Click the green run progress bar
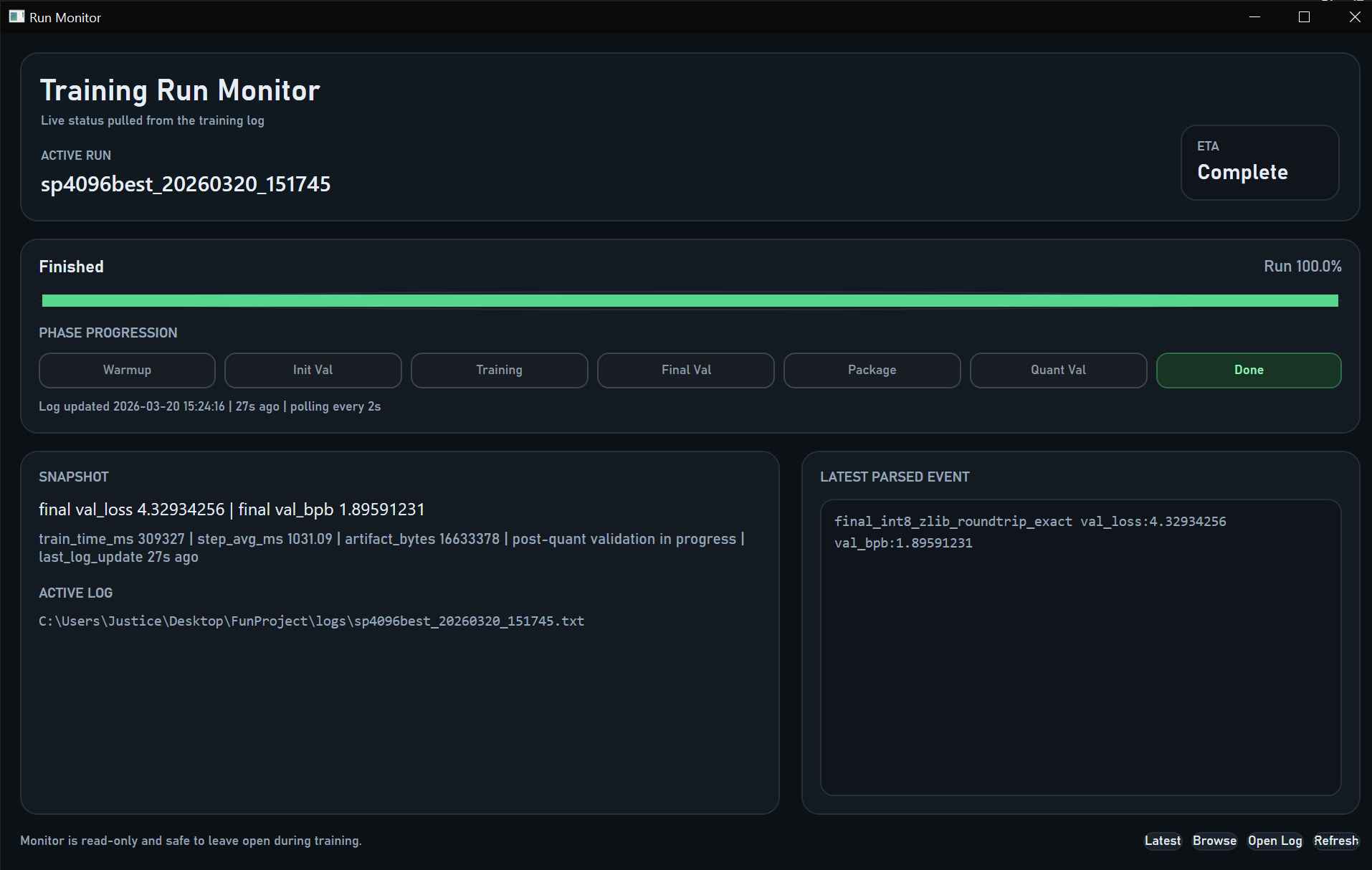 690,301
